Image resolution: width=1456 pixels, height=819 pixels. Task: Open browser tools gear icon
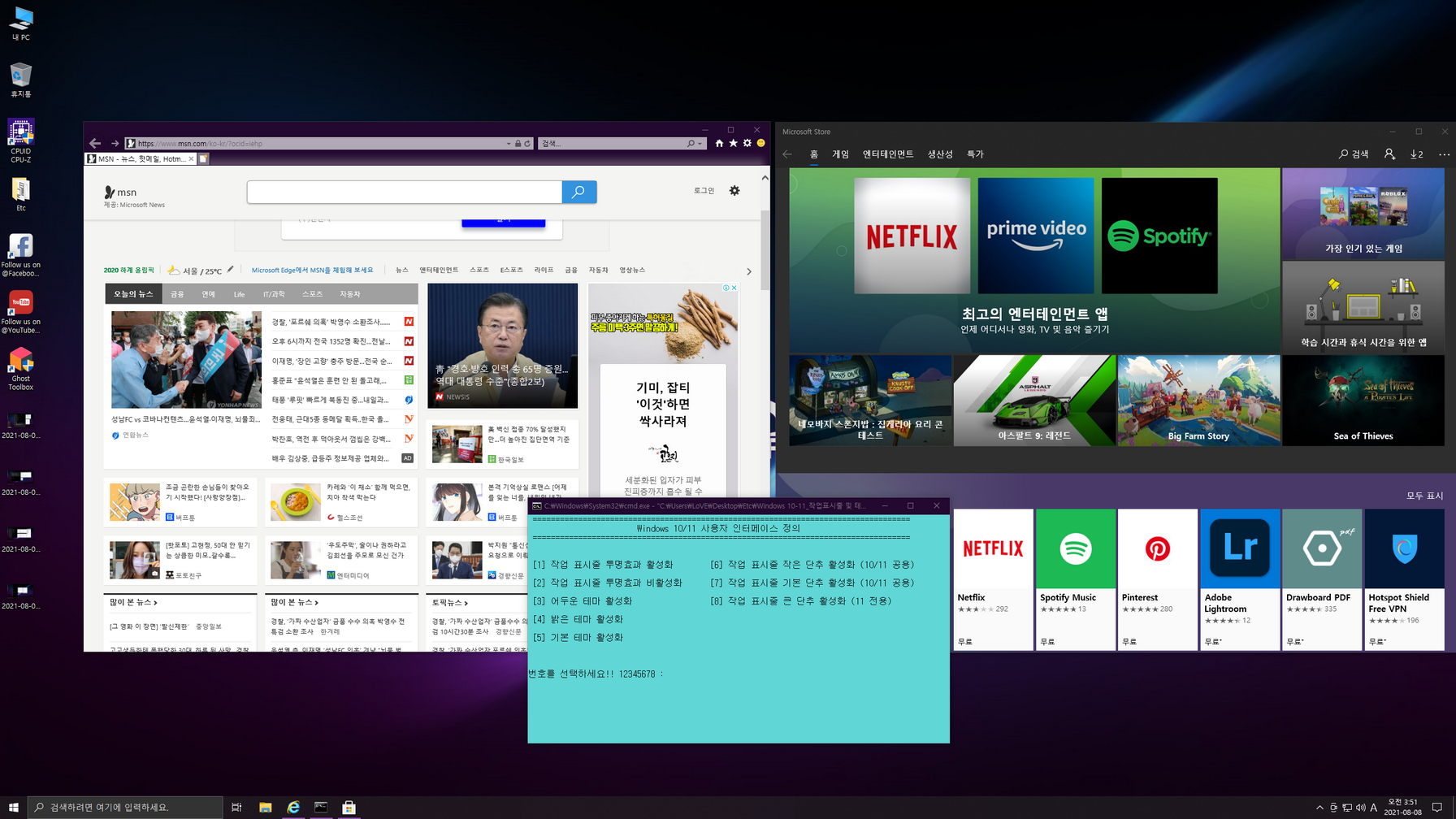click(747, 143)
